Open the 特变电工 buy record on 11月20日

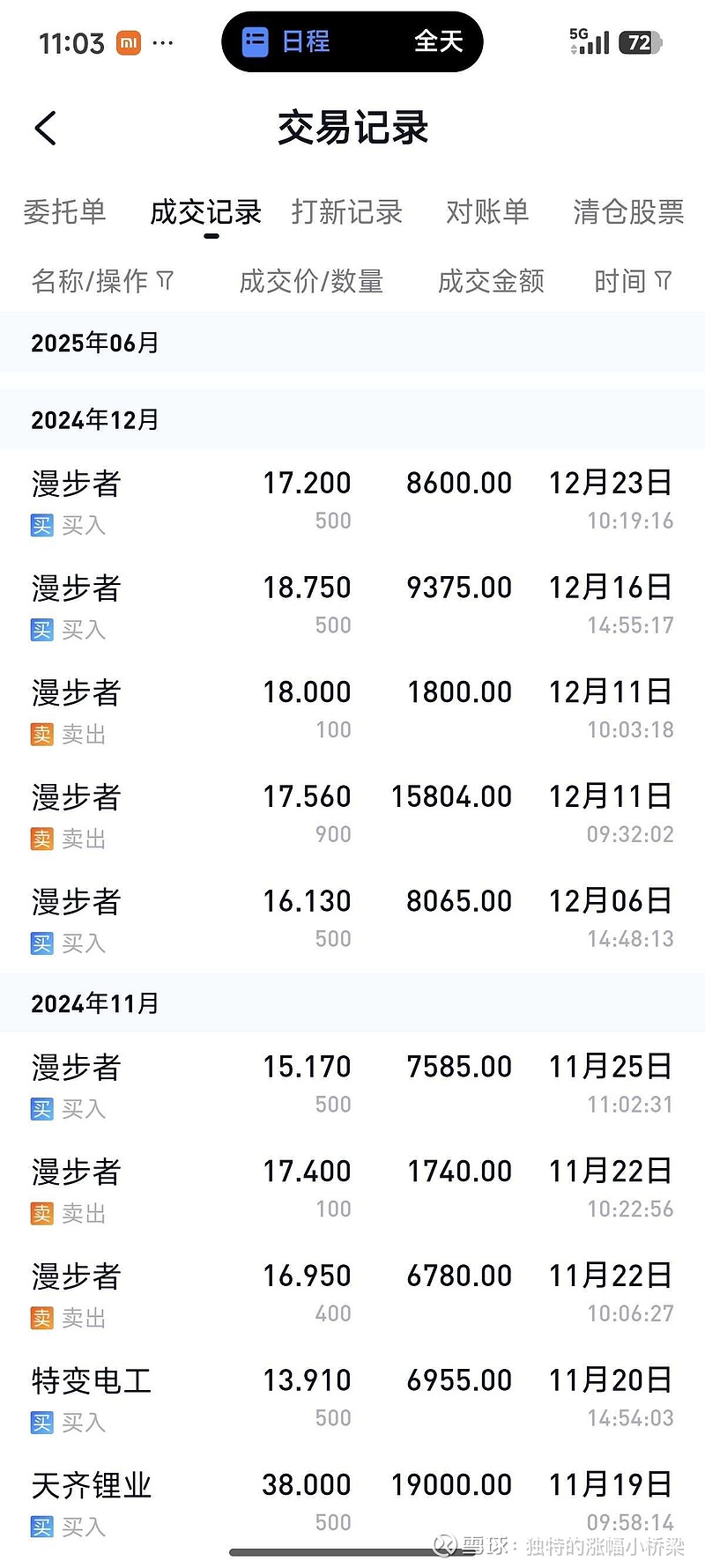[352, 1396]
